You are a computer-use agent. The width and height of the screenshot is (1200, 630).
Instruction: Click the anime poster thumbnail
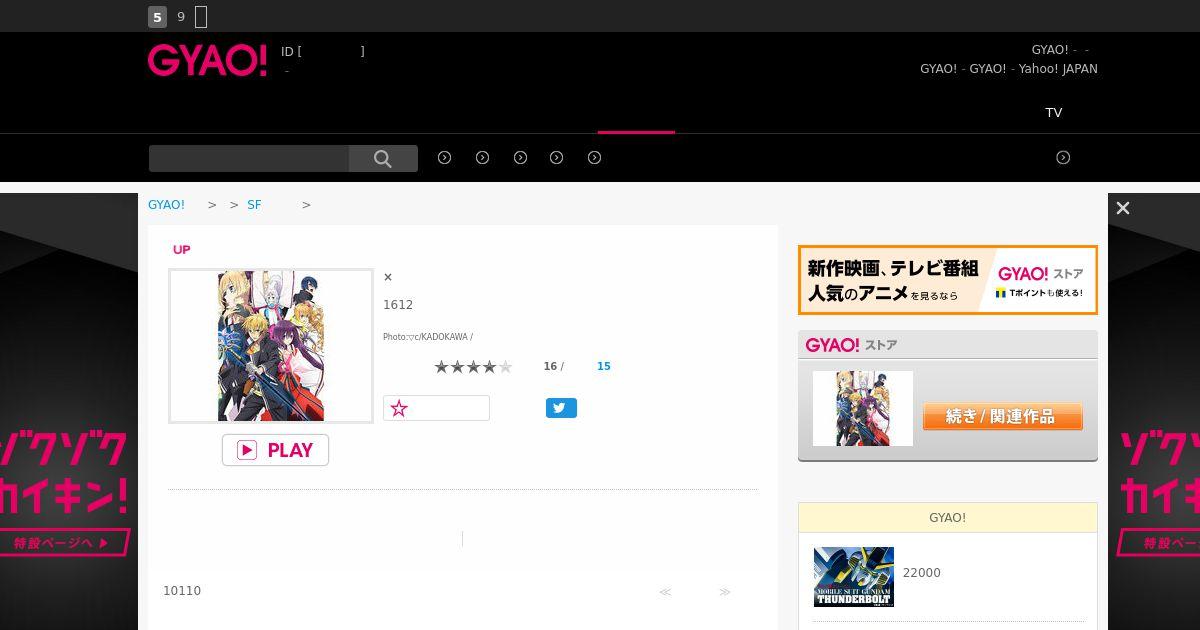click(271, 346)
